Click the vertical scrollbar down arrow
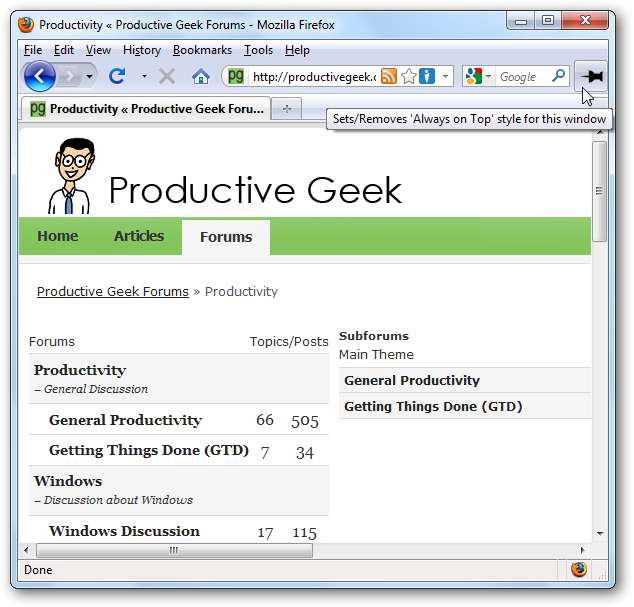The image size is (634, 607). pos(600,533)
